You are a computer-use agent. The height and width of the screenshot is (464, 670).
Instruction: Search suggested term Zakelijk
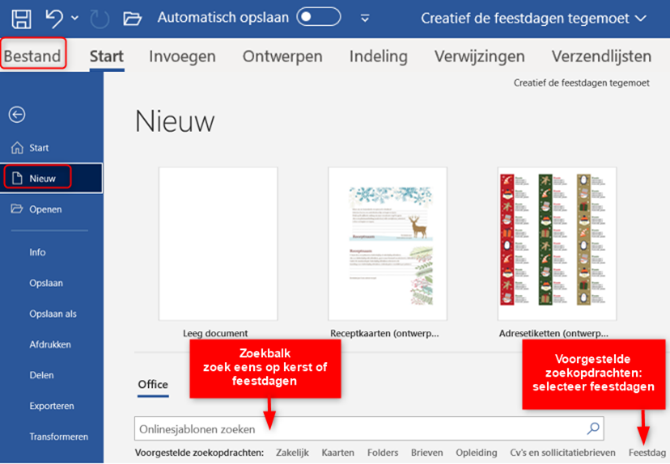click(292, 452)
